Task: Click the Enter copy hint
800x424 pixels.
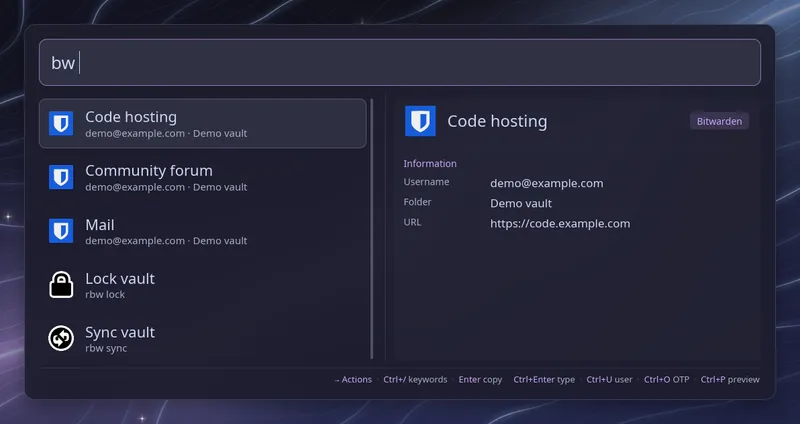Action: point(480,380)
